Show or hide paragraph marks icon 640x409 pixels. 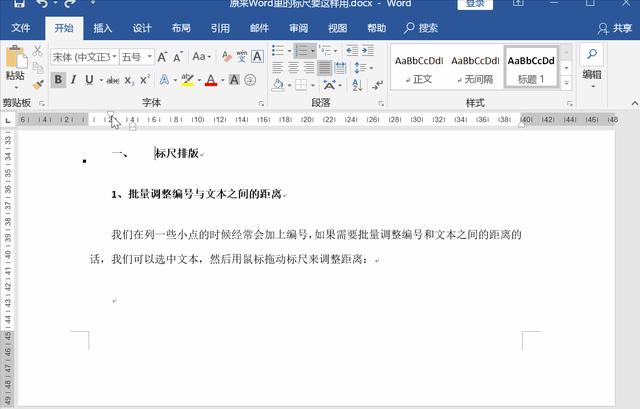[377, 85]
